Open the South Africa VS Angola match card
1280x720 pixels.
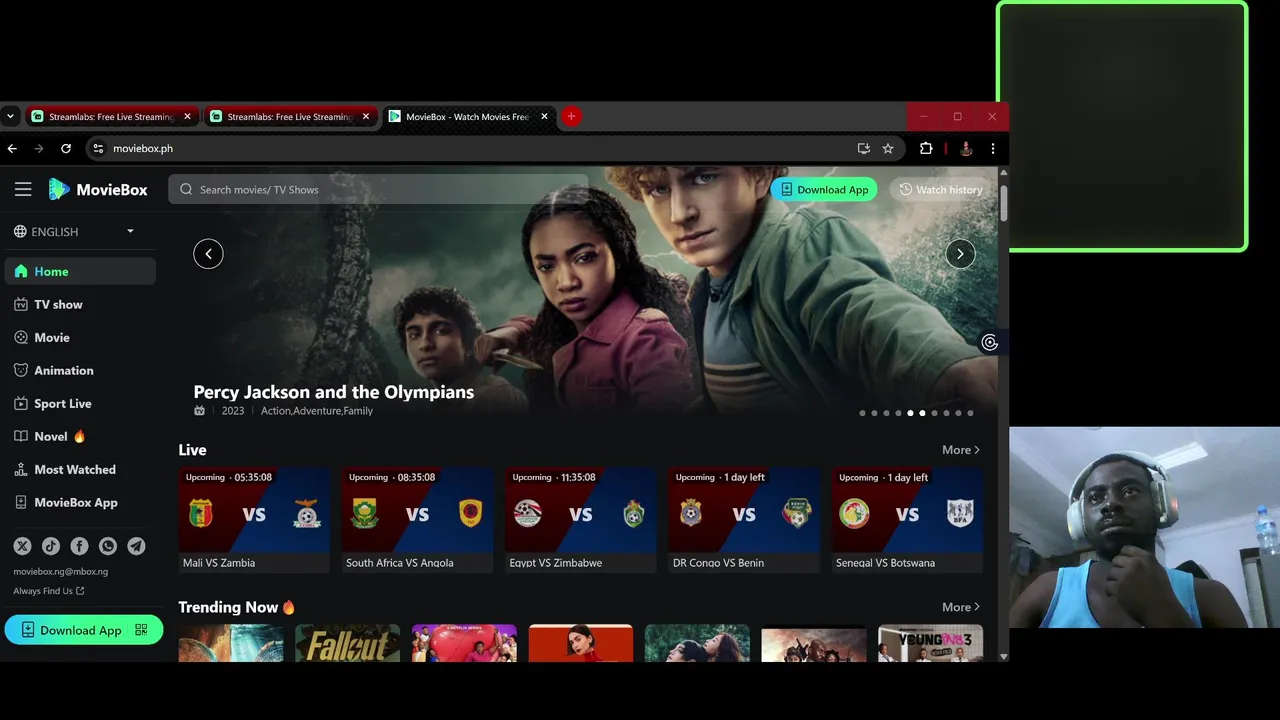417,520
